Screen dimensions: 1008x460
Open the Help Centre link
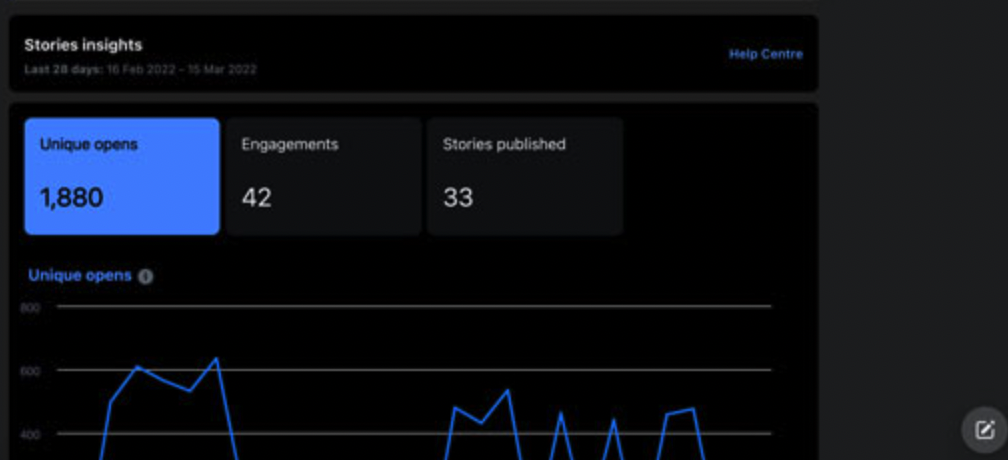coord(765,54)
